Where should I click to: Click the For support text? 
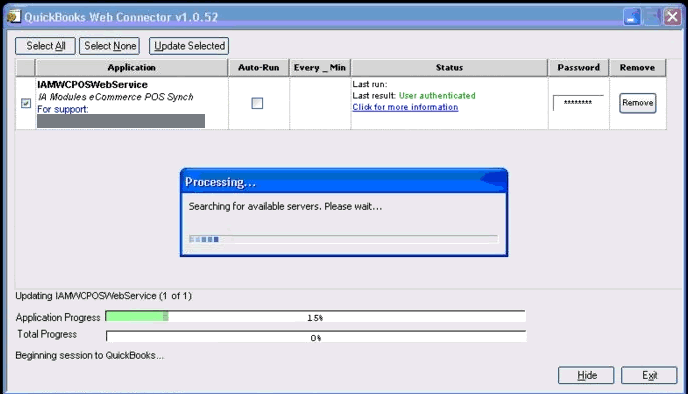click(63, 109)
